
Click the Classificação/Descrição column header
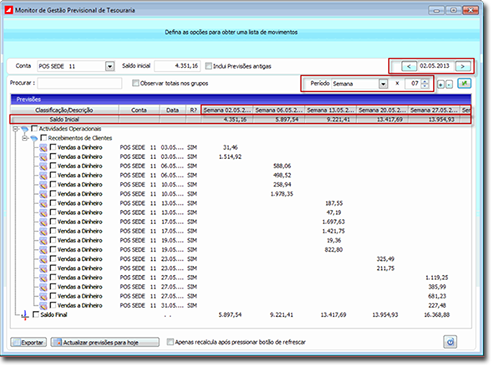[x=64, y=110]
